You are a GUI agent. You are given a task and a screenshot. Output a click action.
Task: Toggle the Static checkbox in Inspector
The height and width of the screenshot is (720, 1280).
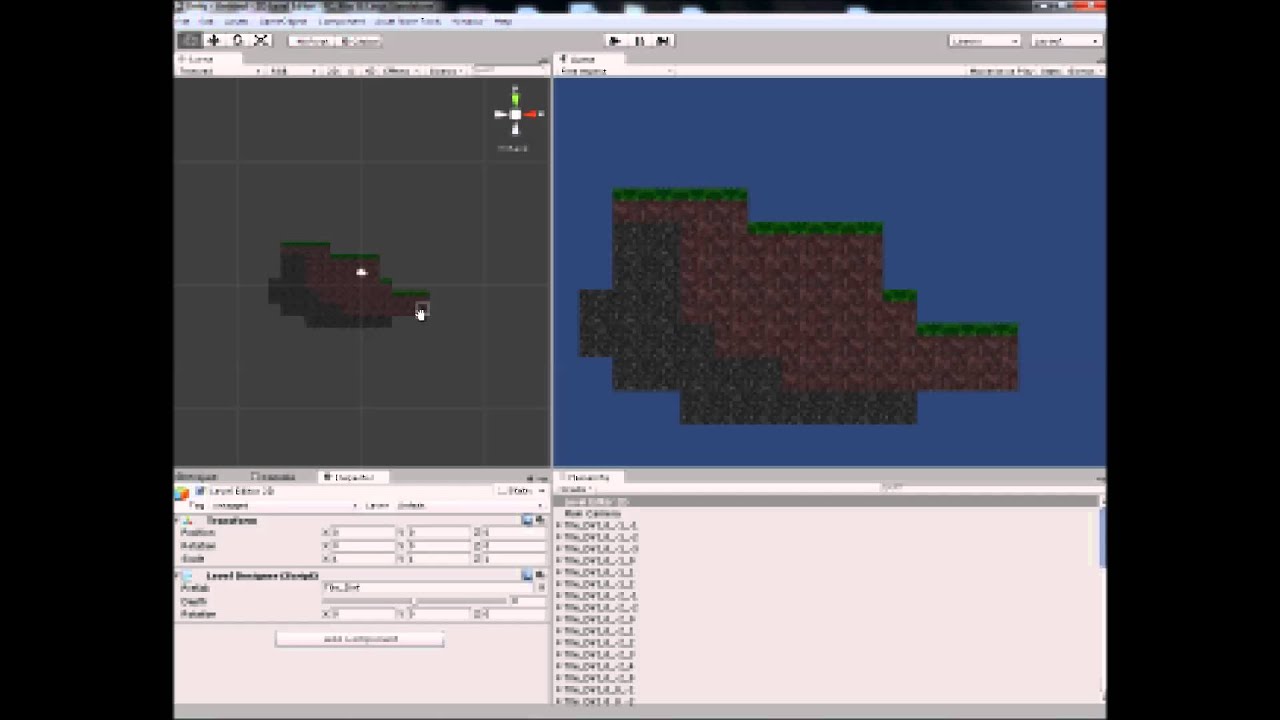pos(502,491)
